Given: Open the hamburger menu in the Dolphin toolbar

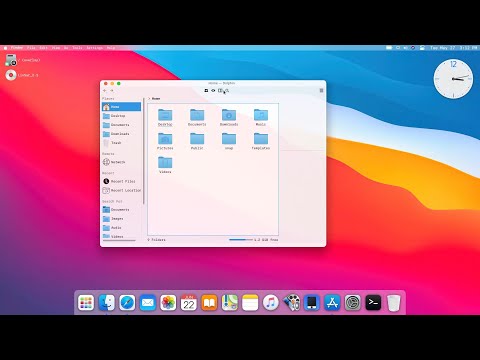Looking at the screenshot, I should point(321,91).
